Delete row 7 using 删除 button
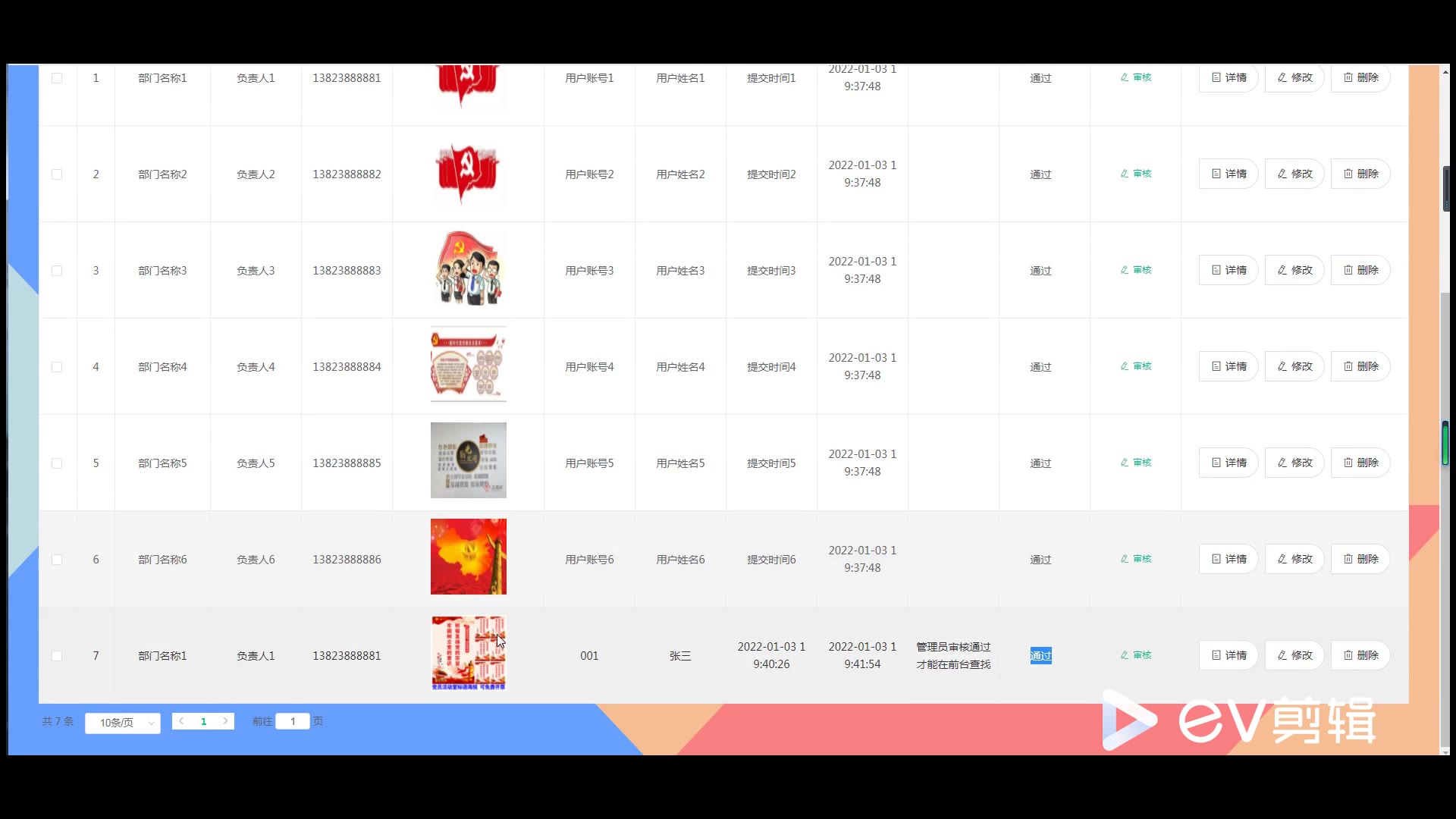Viewport: 1456px width, 819px height. click(x=1360, y=655)
